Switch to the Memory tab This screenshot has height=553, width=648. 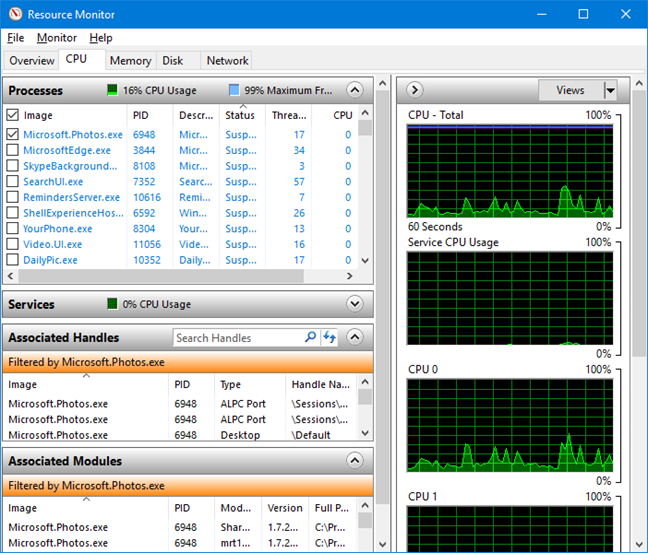pos(130,61)
